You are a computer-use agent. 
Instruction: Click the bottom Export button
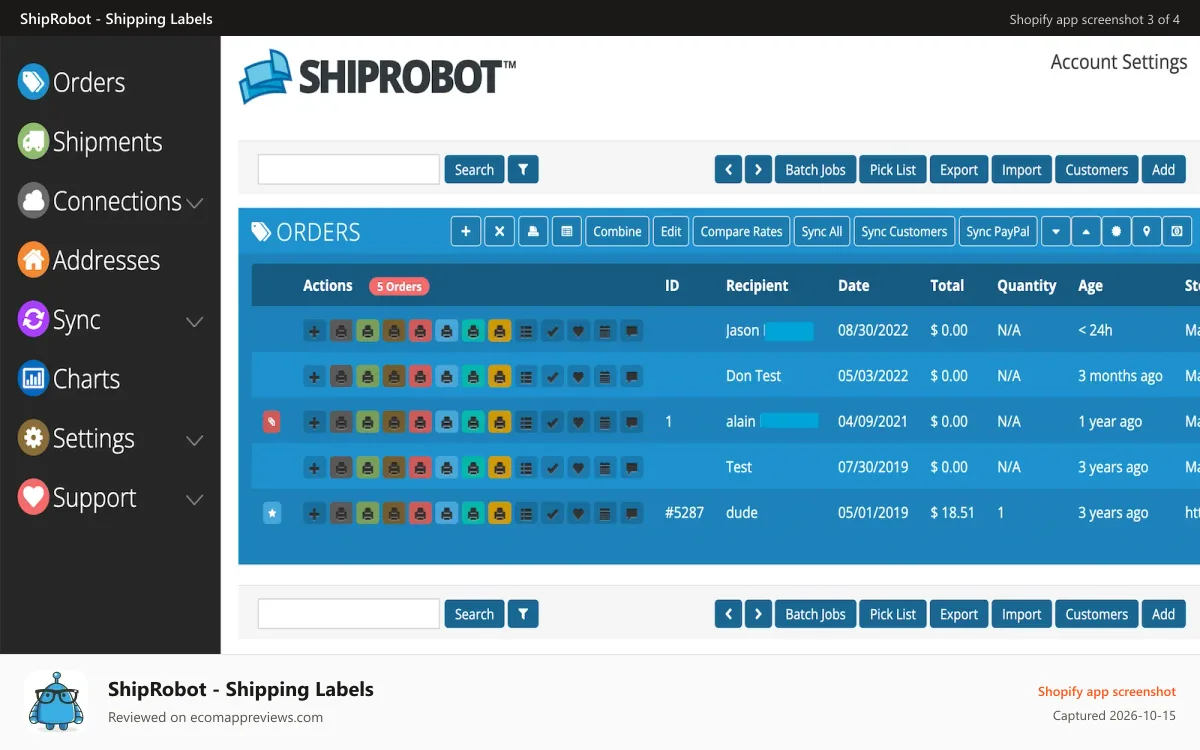(x=959, y=613)
